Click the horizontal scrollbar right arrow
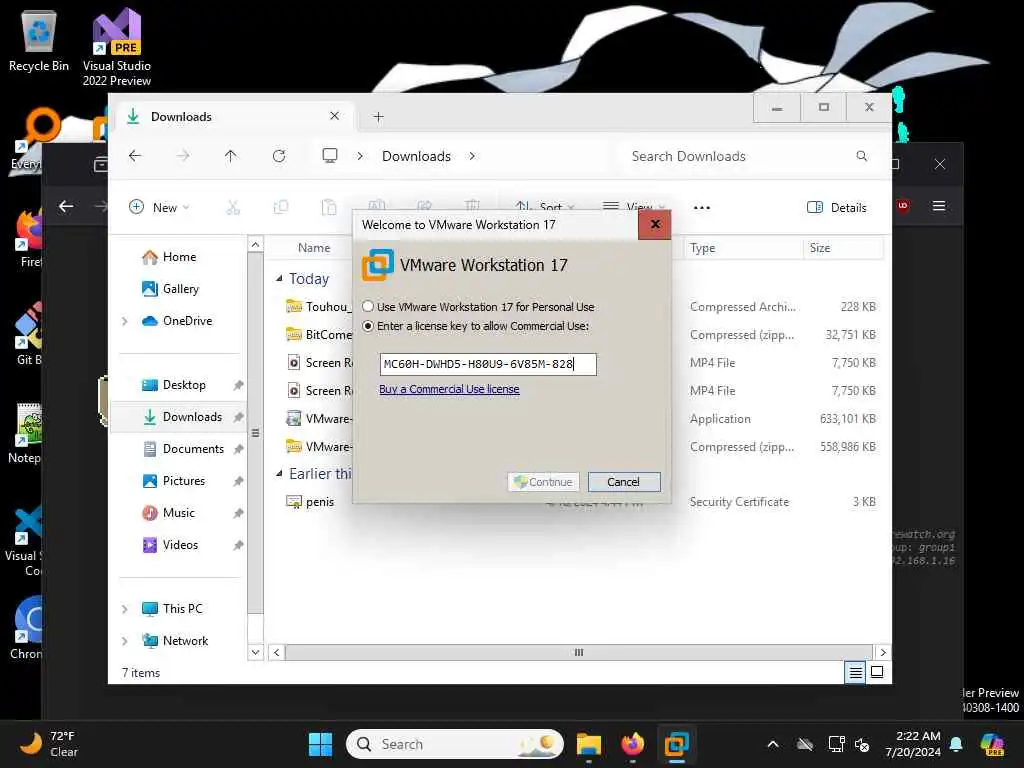1024x768 pixels. point(883,652)
